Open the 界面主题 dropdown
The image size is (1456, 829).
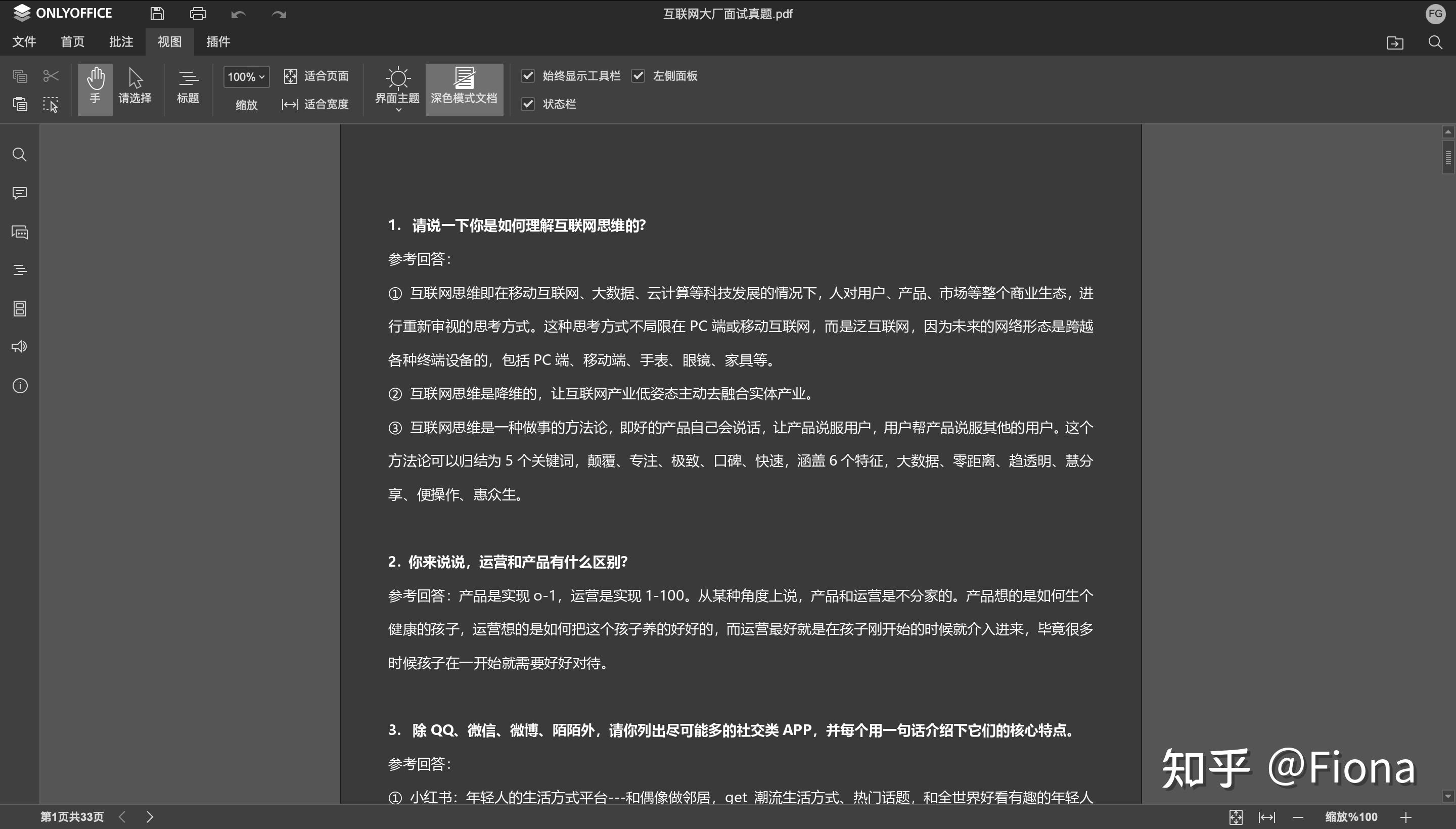pos(397,88)
